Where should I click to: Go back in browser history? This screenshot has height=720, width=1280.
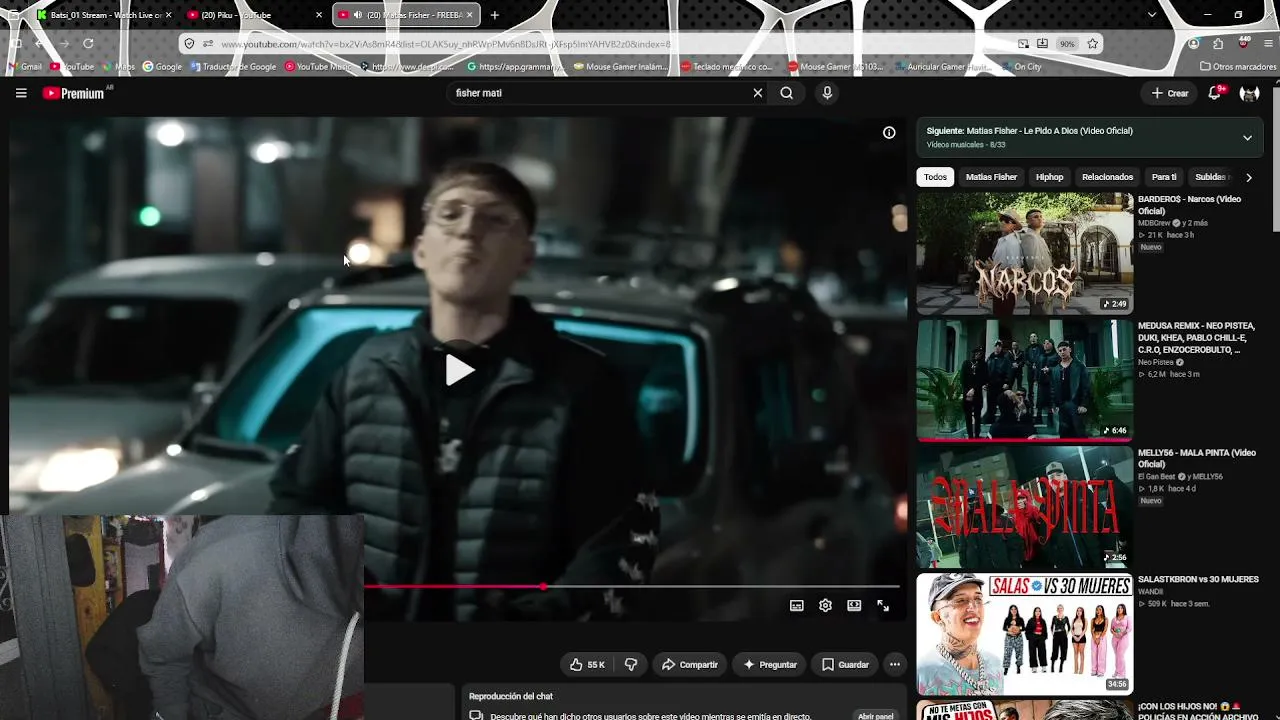coord(38,44)
